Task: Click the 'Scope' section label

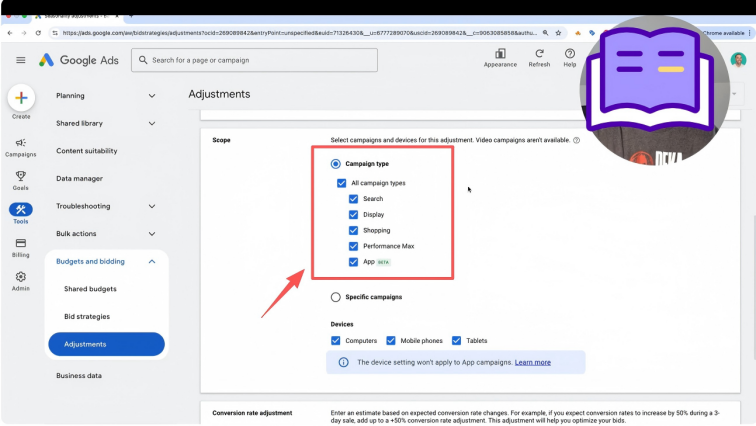Action: point(221,140)
